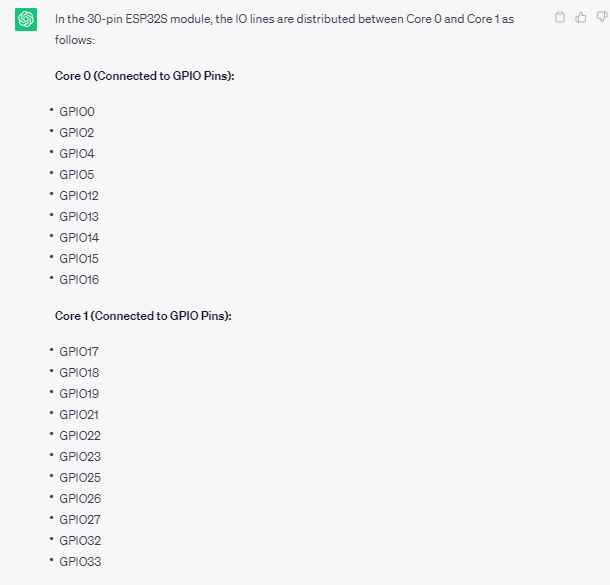Click the GPIO2 list item
This screenshot has height=585, width=610.
tap(77, 133)
